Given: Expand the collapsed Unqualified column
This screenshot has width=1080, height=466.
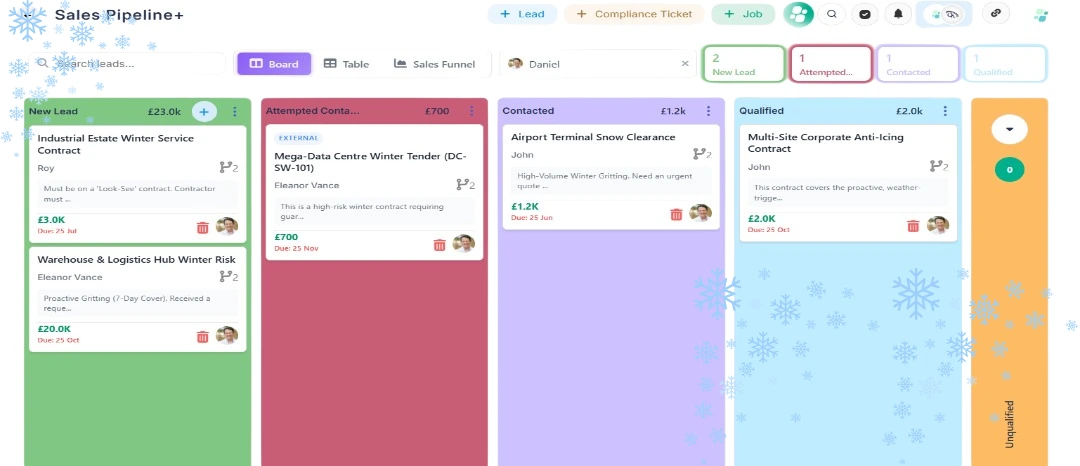Looking at the screenshot, I should (x=1009, y=129).
